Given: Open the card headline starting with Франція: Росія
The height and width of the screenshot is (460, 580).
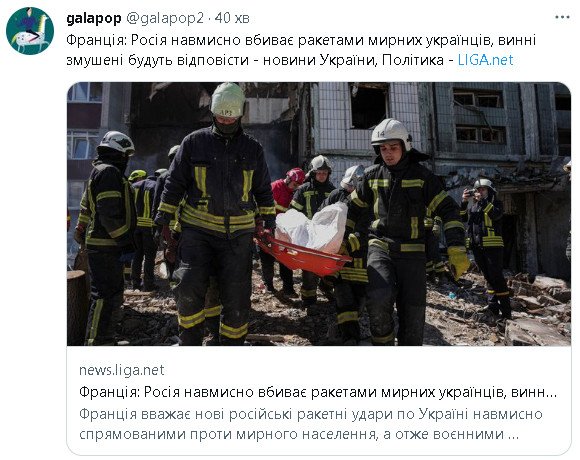Looking at the screenshot, I should pyautogui.click(x=318, y=392).
